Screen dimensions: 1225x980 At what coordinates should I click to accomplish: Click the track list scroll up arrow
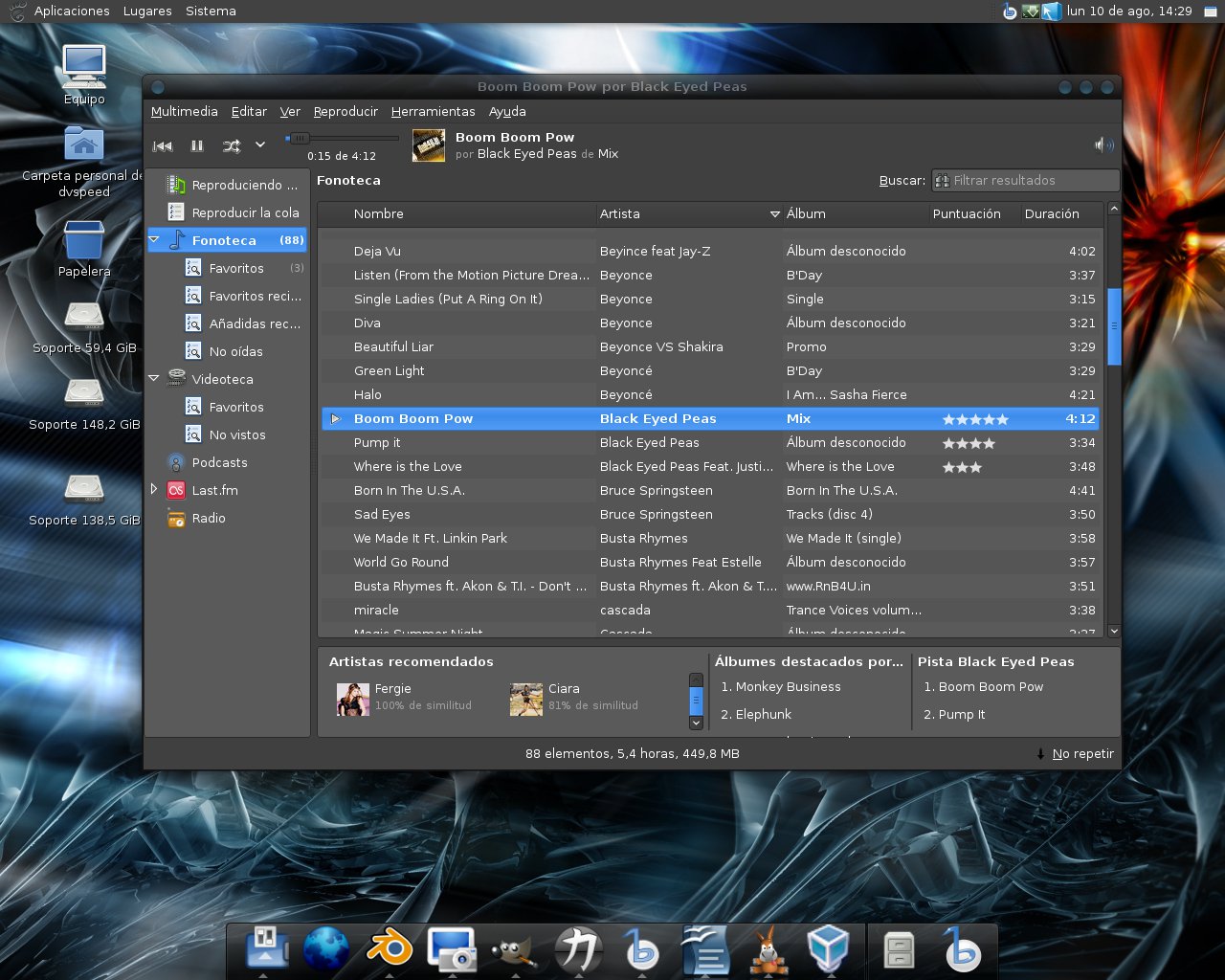pos(1114,209)
